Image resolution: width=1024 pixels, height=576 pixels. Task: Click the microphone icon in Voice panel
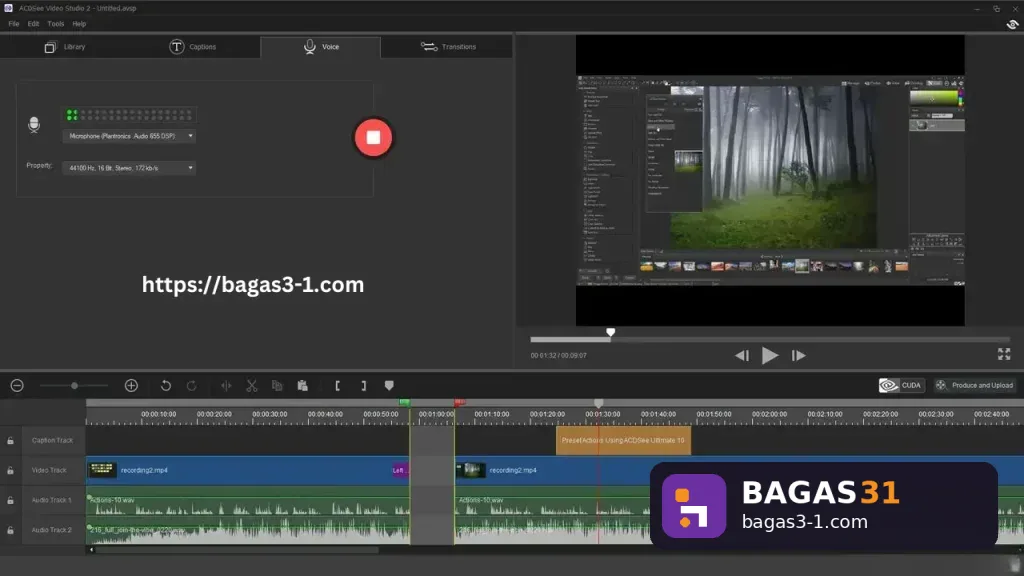point(34,124)
